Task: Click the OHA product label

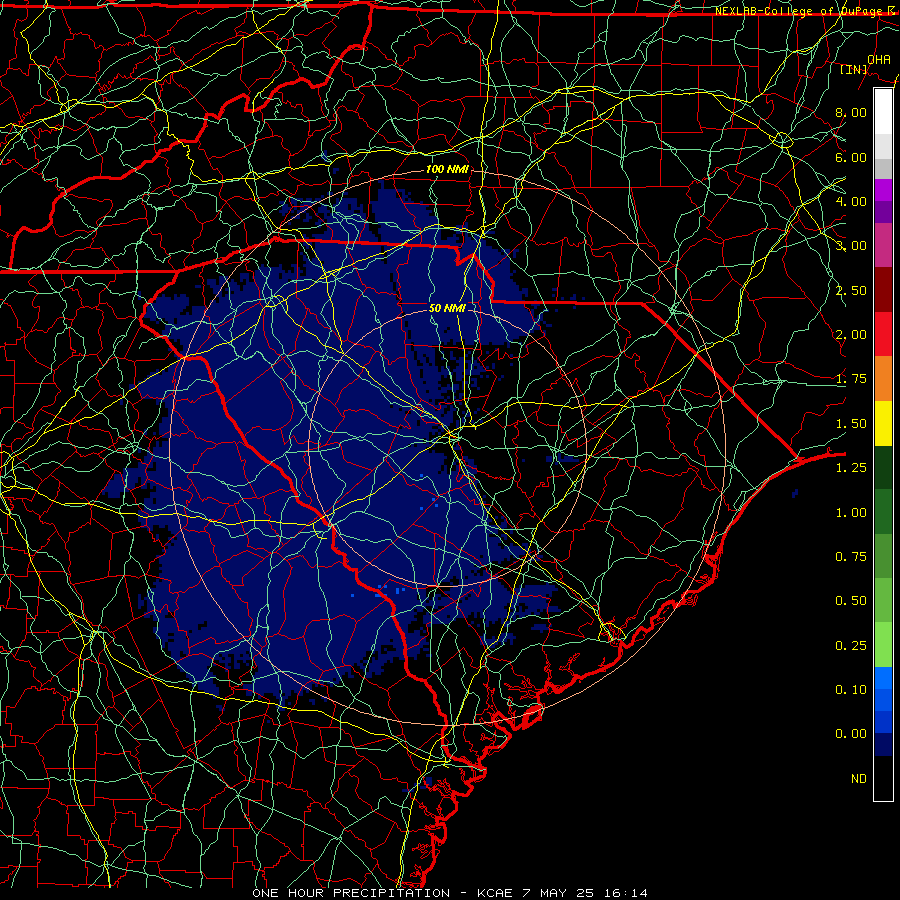Action: (x=879, y=59)
